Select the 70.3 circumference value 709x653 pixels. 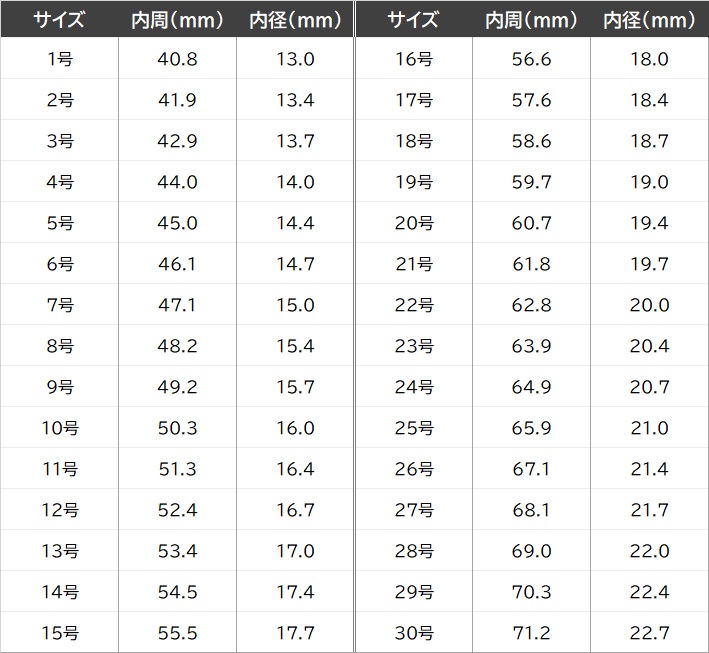[x=531, y=592]
